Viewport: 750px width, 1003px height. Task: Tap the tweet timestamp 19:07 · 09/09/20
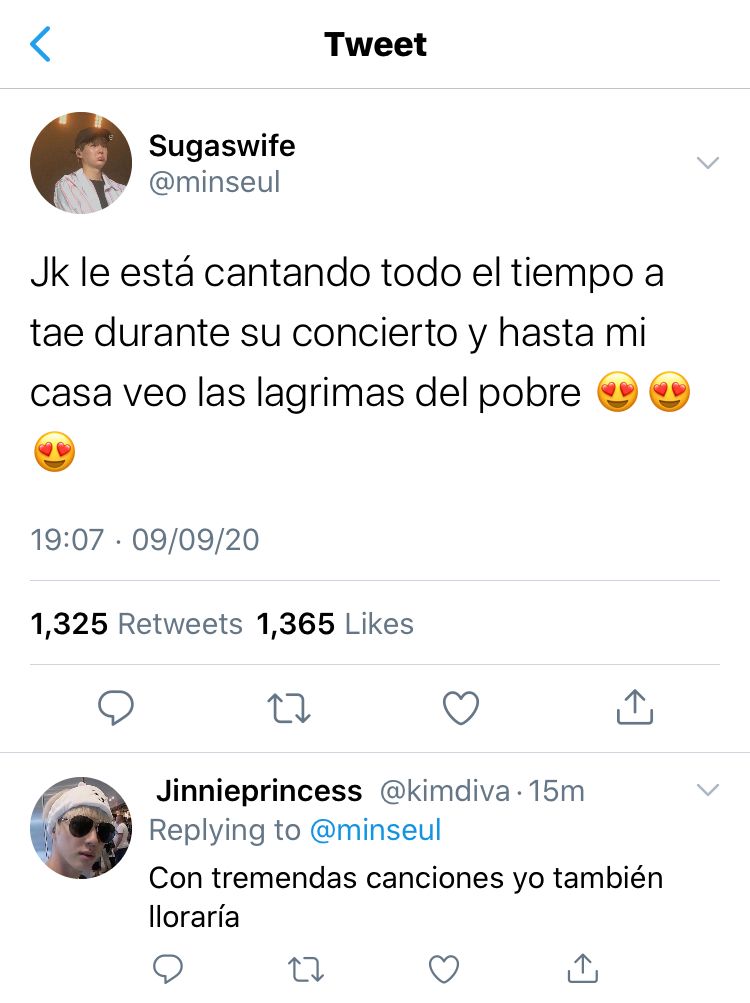click(145, 539)
